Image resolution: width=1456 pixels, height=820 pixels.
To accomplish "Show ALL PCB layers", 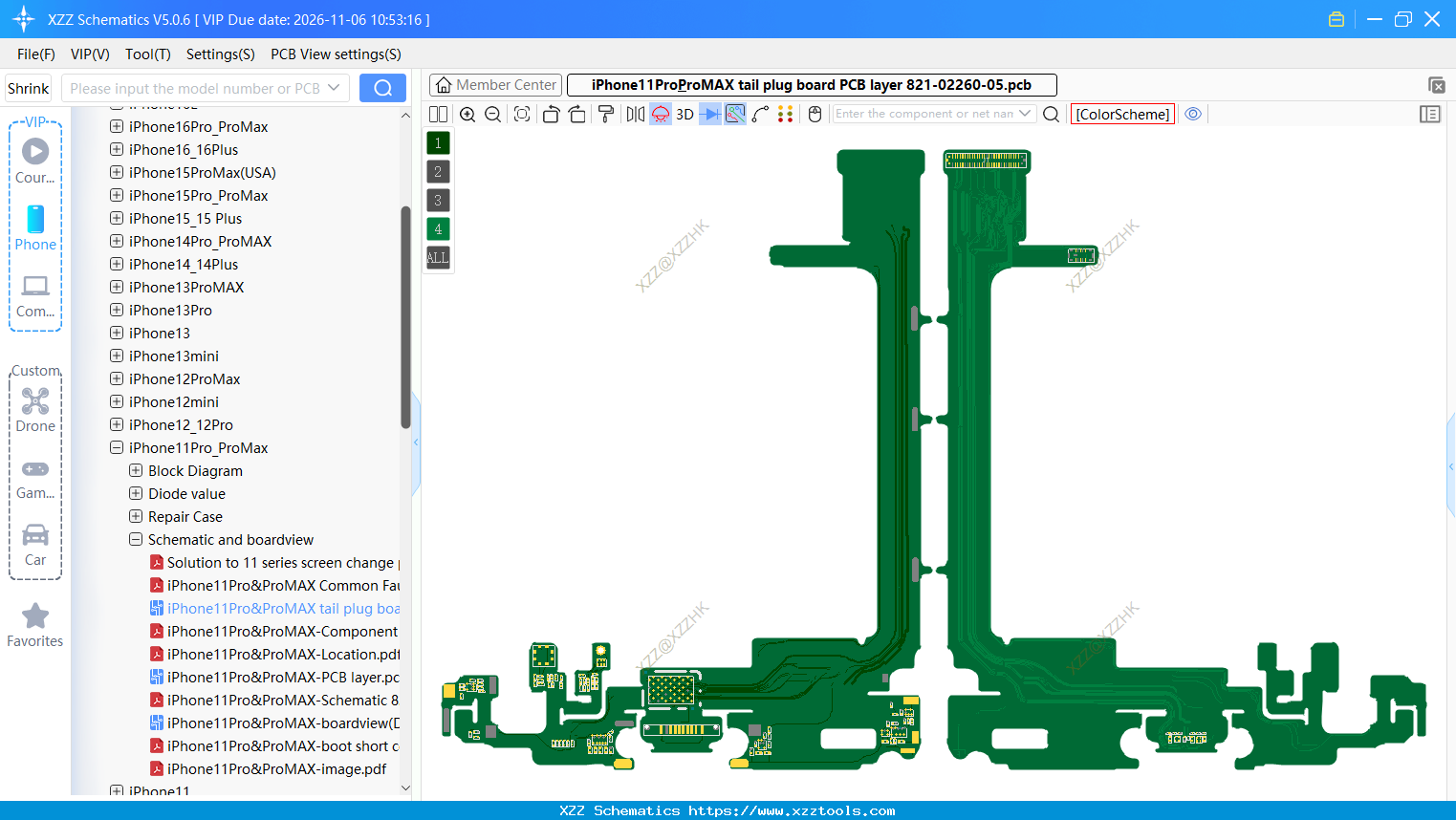I will click(438, 258).
